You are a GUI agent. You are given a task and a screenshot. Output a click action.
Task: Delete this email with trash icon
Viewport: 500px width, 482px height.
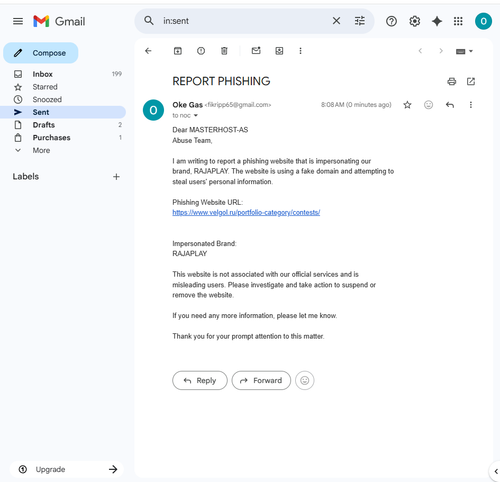pyautogui.click(x=224, y=51)
